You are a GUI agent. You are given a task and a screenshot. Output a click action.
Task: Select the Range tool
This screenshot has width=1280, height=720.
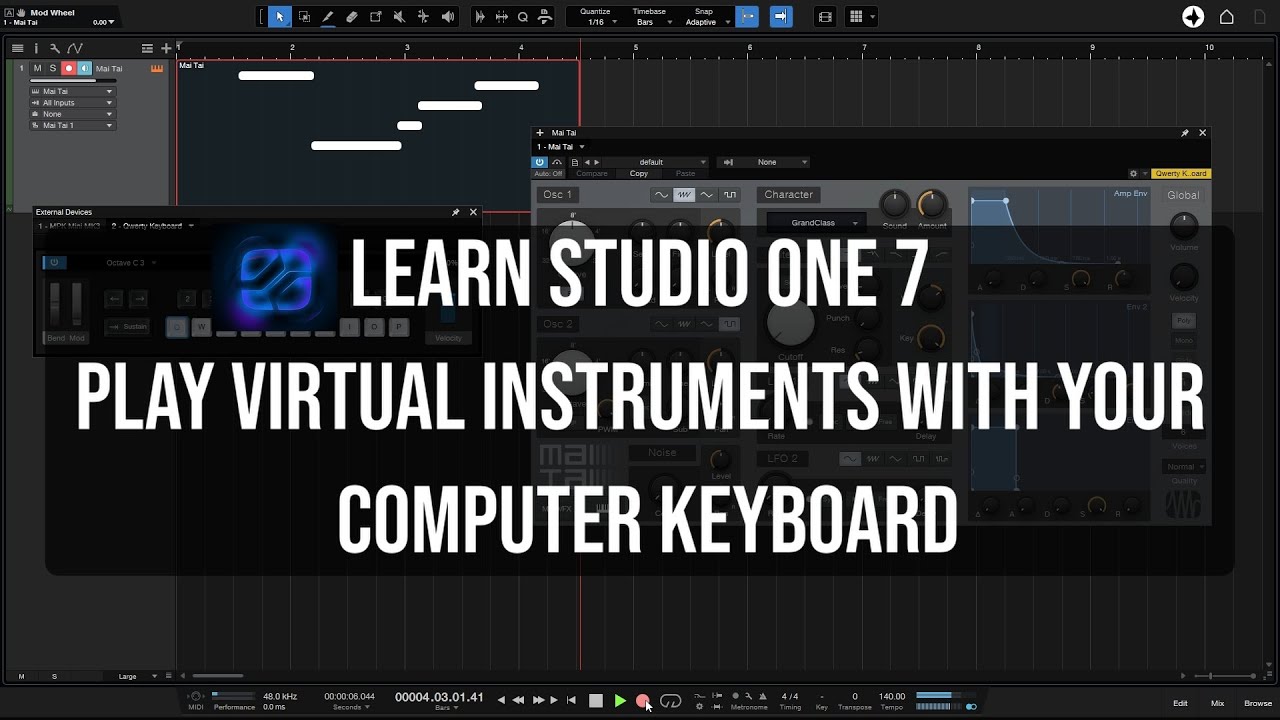(304, 16)
